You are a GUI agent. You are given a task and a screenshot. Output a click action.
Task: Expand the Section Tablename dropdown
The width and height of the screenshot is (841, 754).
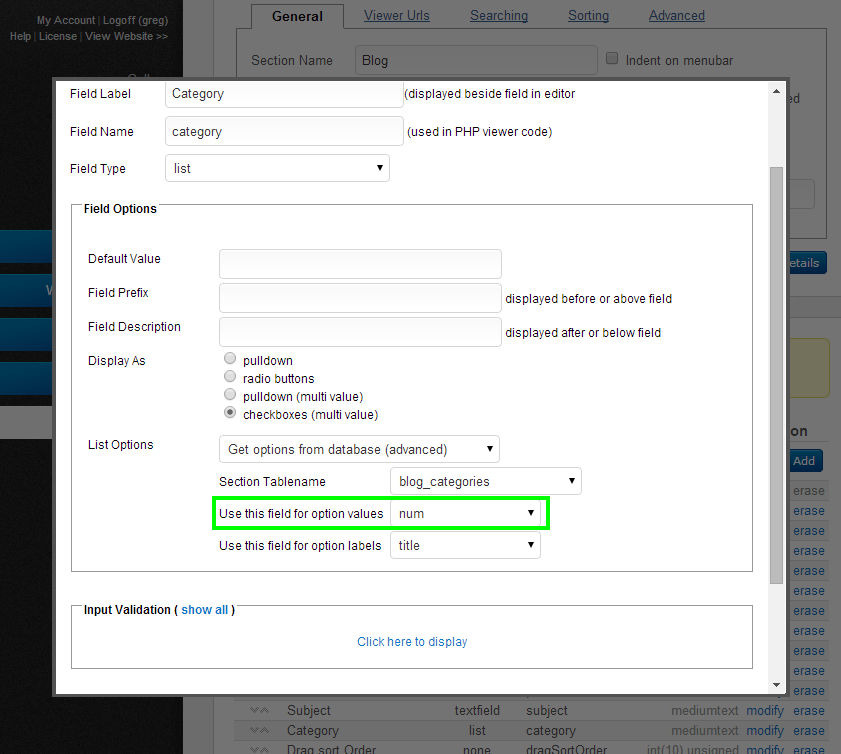pos(485,481)
